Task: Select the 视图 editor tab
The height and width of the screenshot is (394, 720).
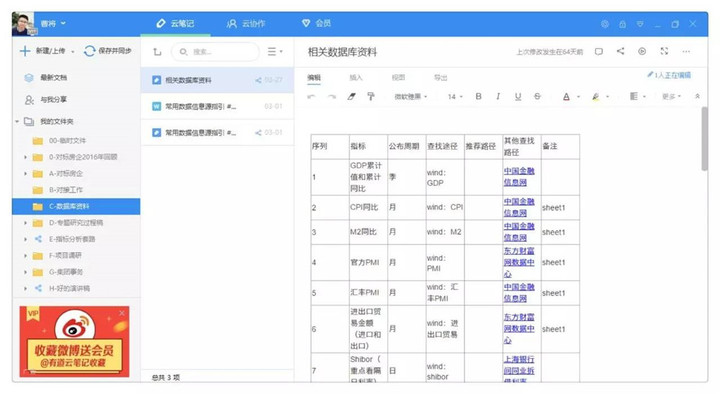Action: click(x=398, y=78)
